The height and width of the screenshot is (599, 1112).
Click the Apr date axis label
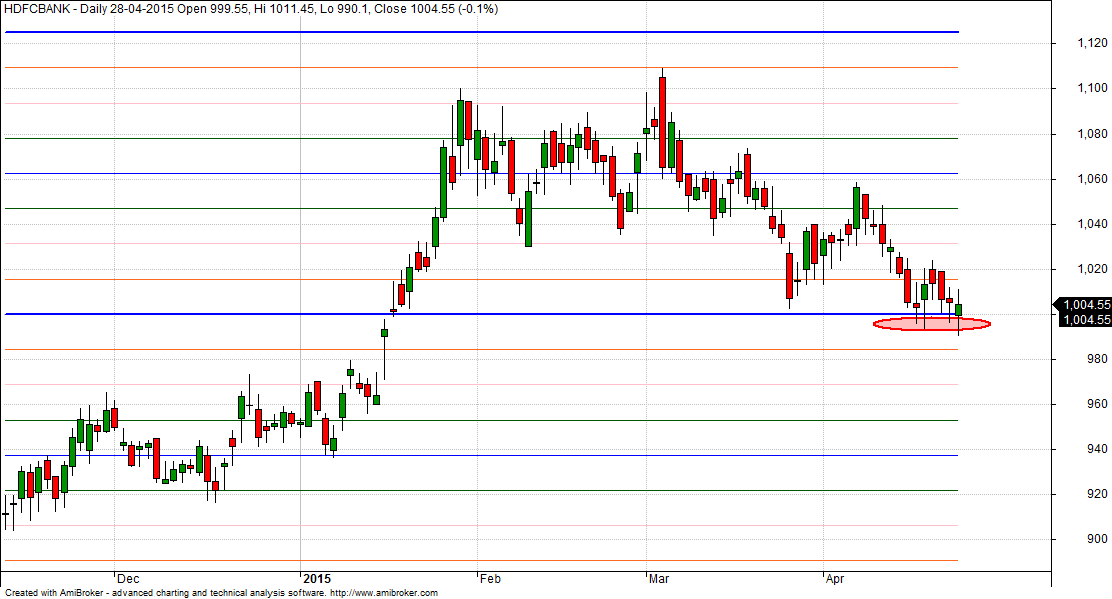835,579
